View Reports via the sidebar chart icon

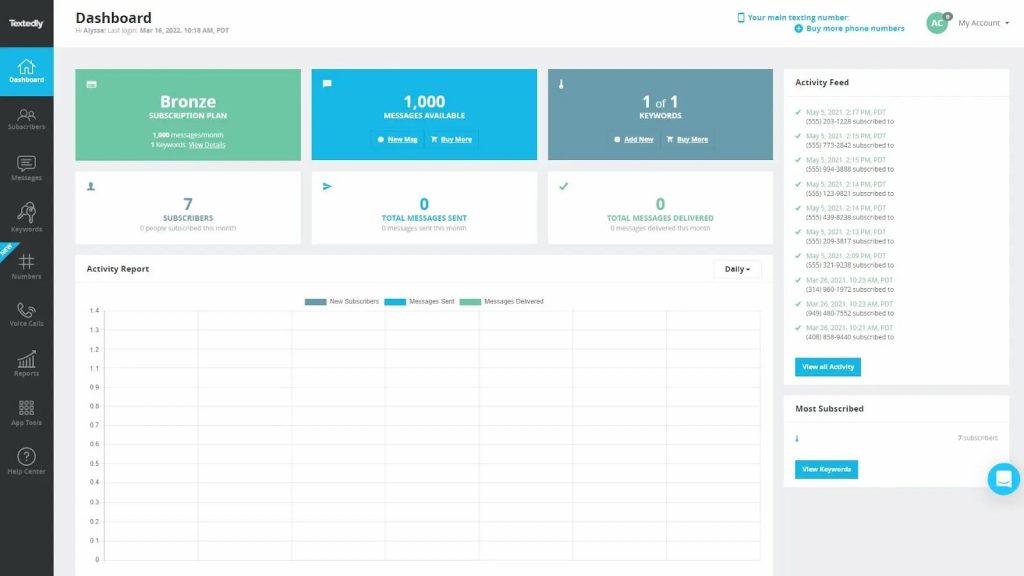point(26,361)
